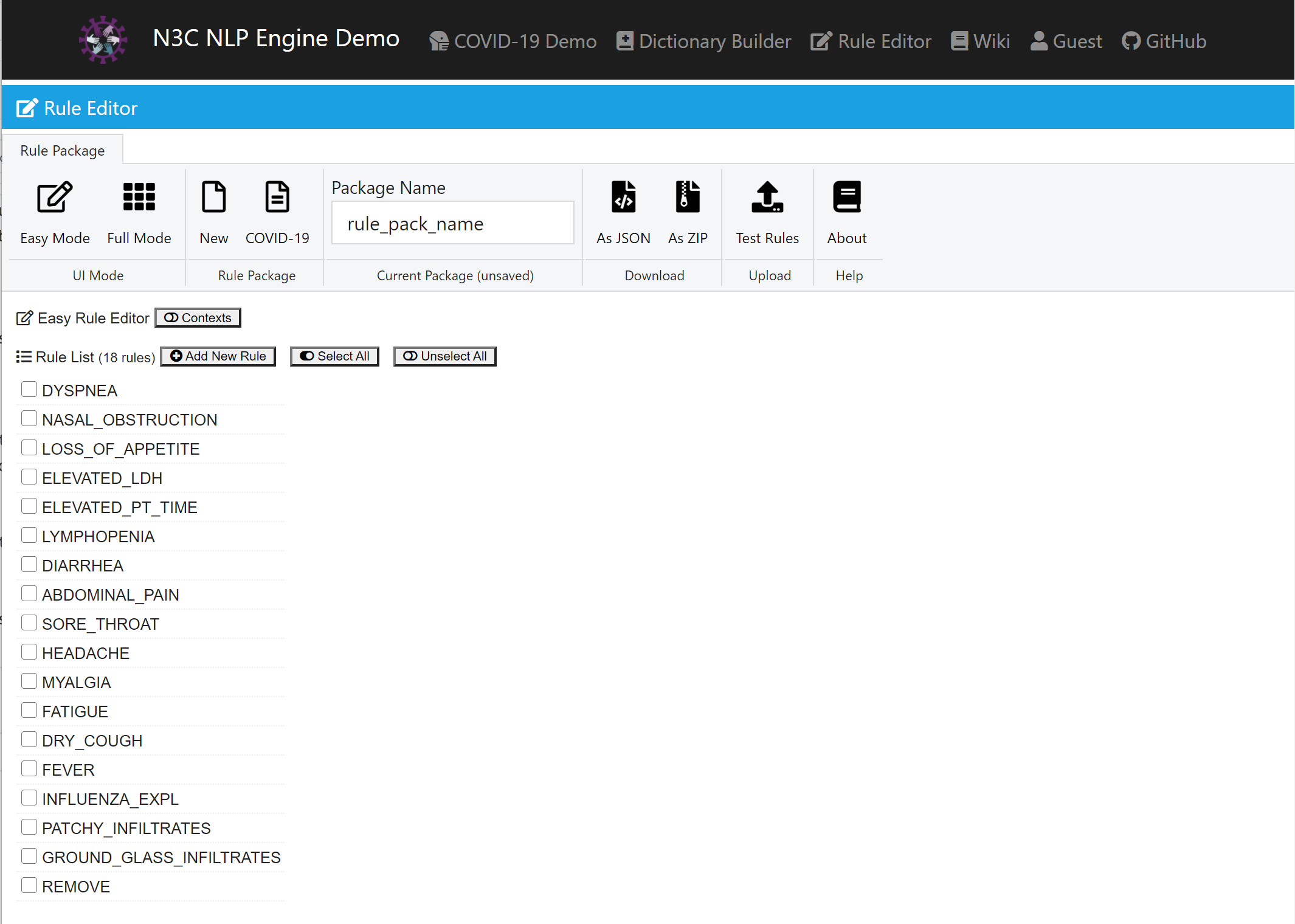Tick the FEVER rule checkbox

point(29,768)
